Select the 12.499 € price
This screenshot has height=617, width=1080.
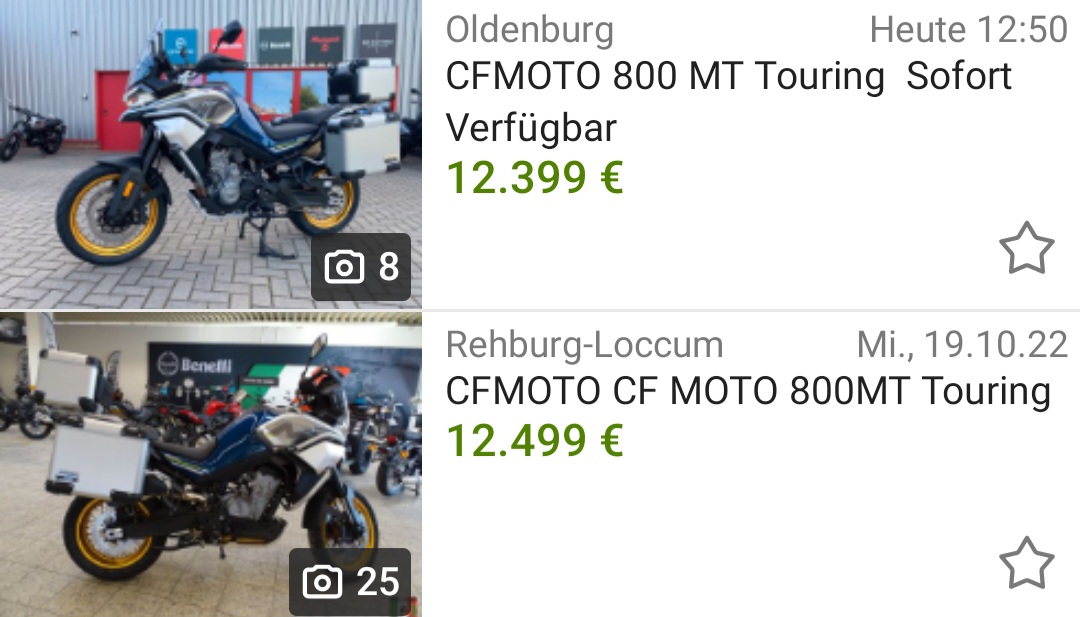535,440
